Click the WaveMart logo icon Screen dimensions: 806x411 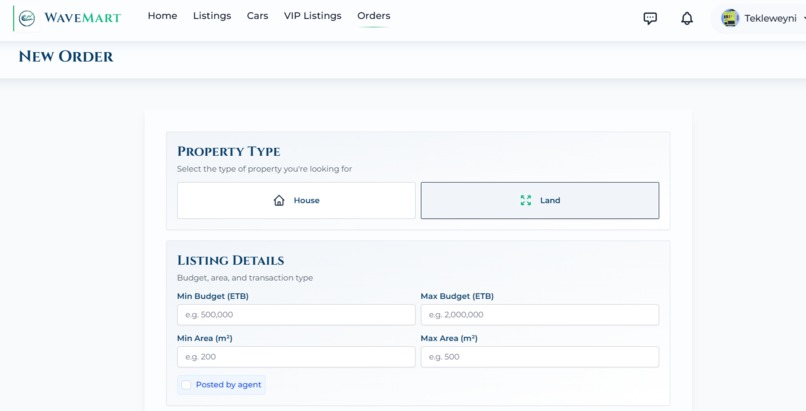click(x=27, y=18)
